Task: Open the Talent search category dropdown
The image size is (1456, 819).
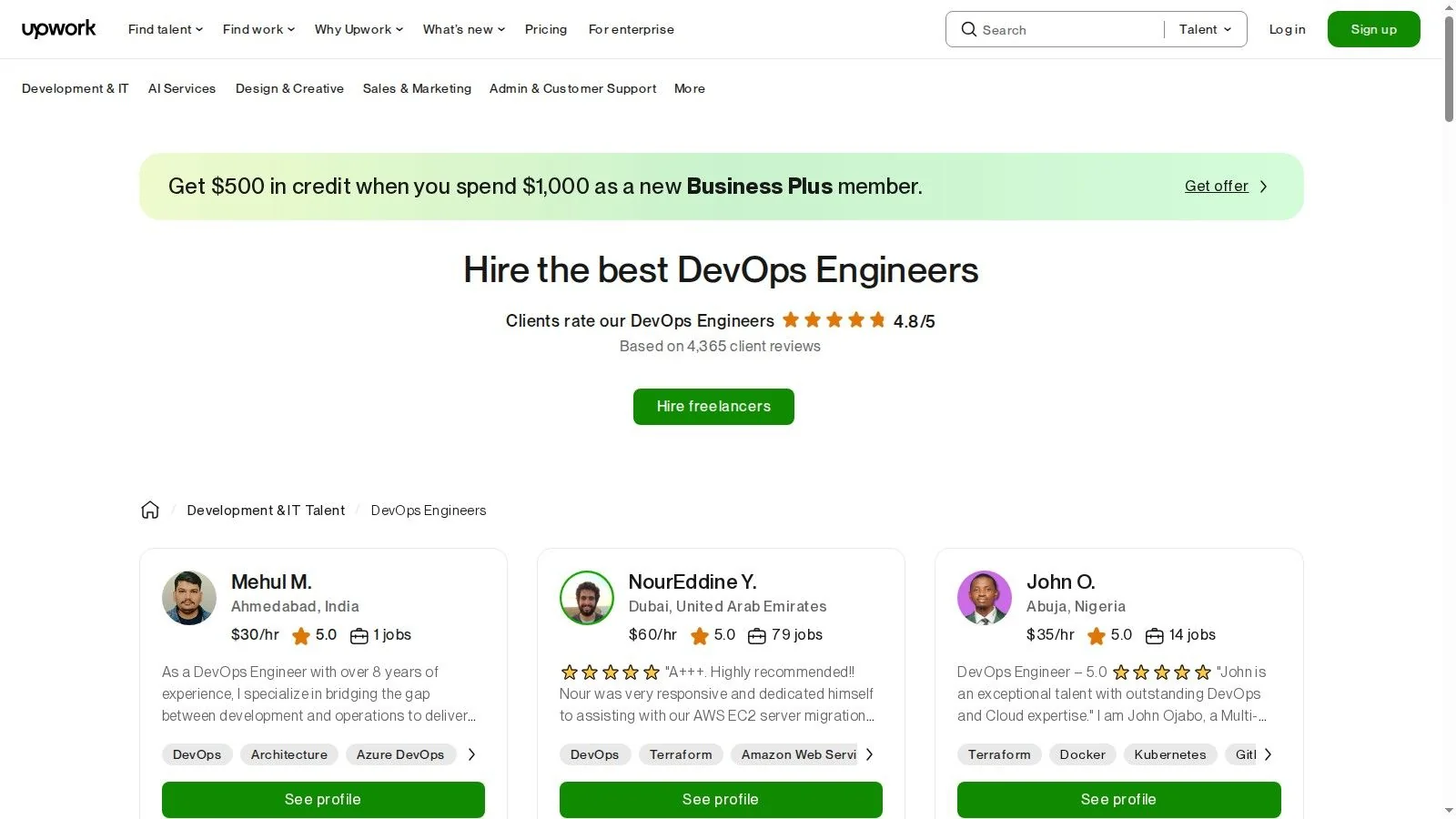Action: click(1203, 29)
